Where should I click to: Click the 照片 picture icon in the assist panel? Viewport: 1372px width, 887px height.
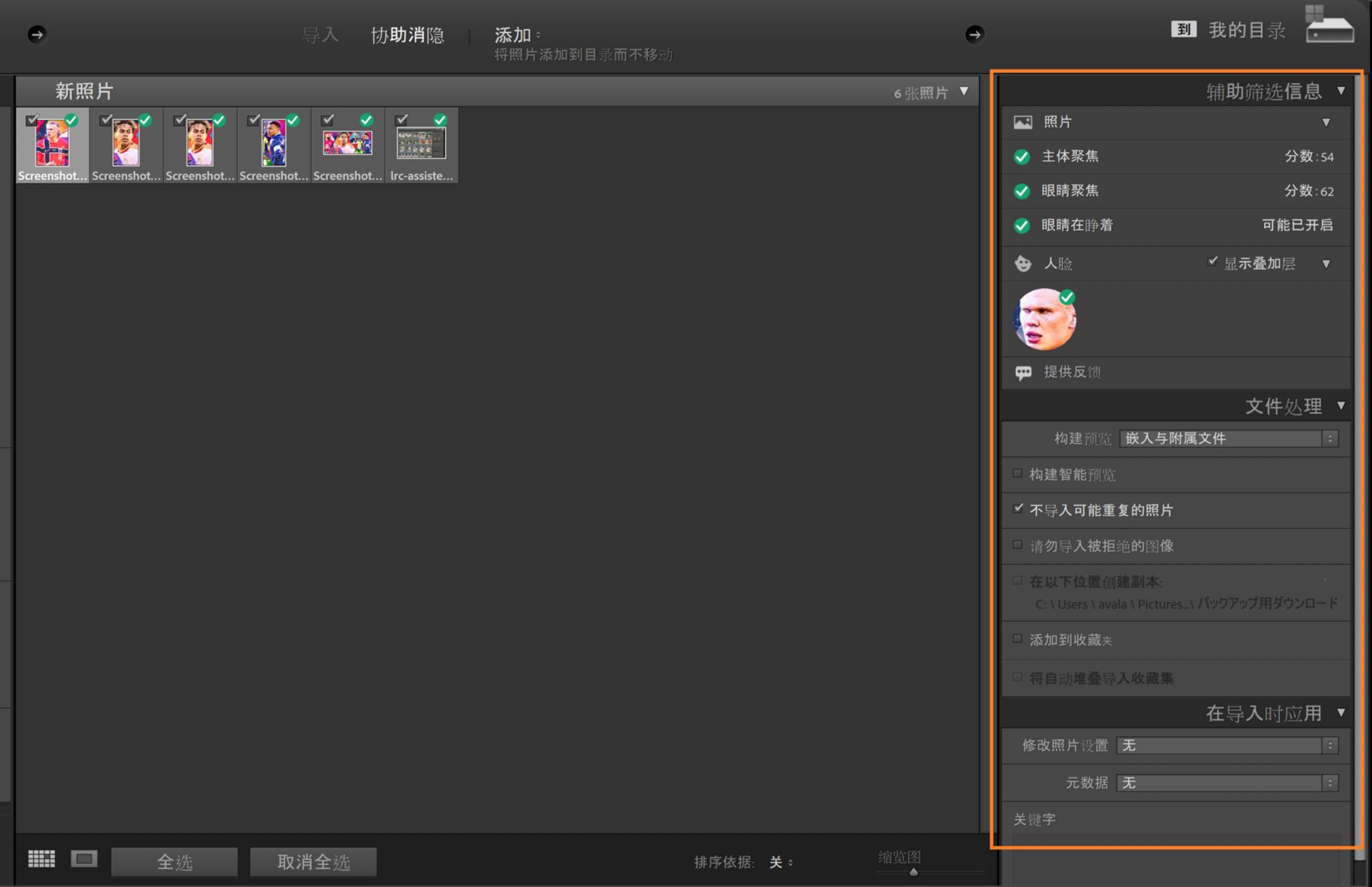(x=1023, y=122)
